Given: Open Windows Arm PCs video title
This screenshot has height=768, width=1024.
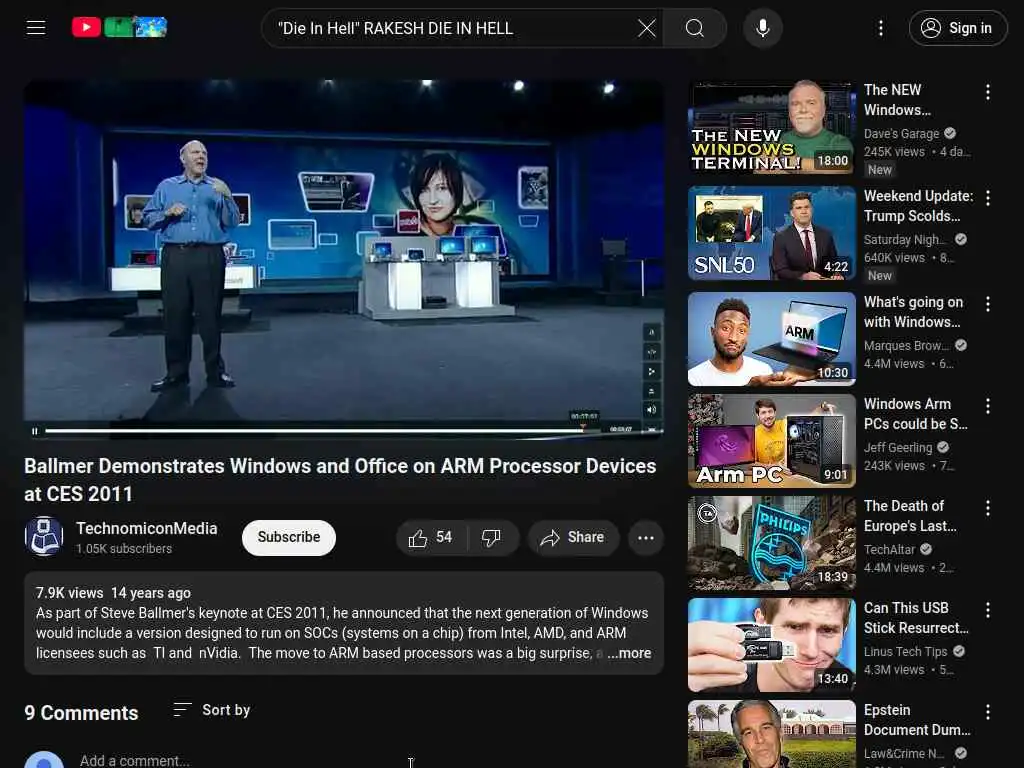Looking at the screenshot, I should (915, 414).
